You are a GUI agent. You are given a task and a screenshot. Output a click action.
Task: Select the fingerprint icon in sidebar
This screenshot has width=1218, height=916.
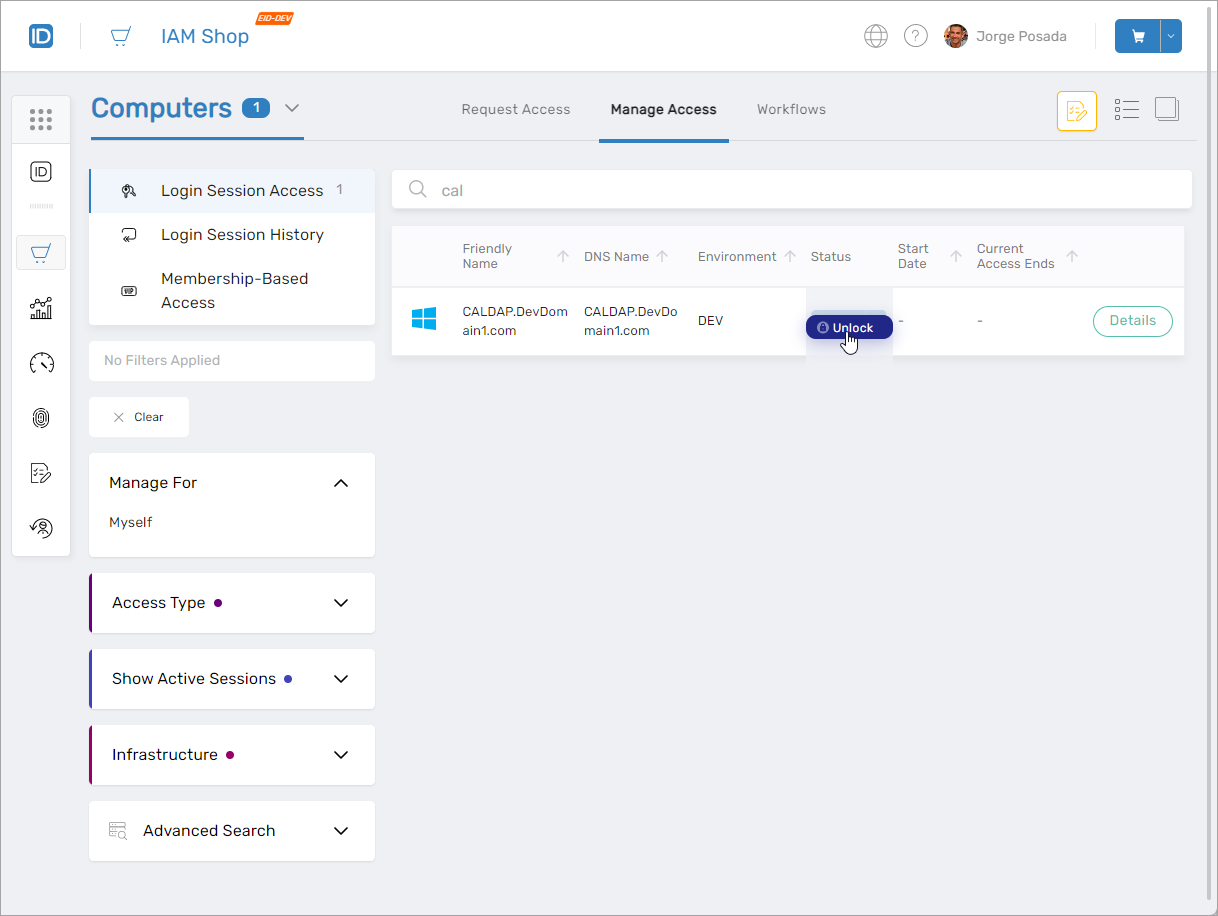tap(41, 418)
